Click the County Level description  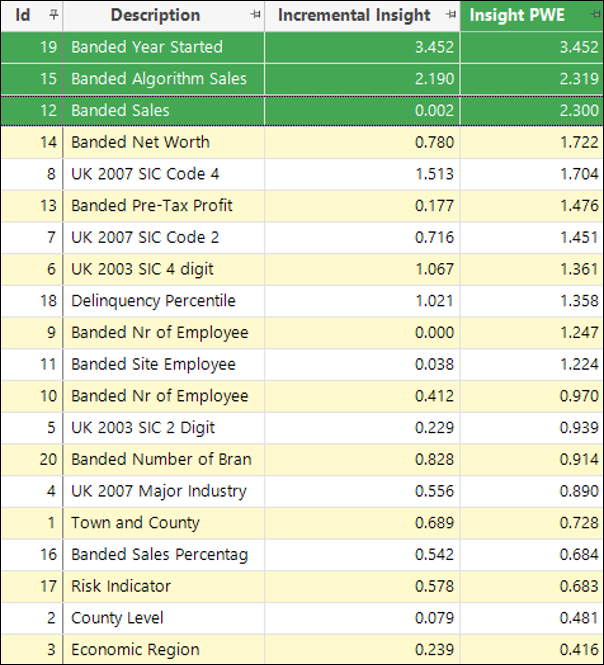pyautogui.click(x=117, y=618)
